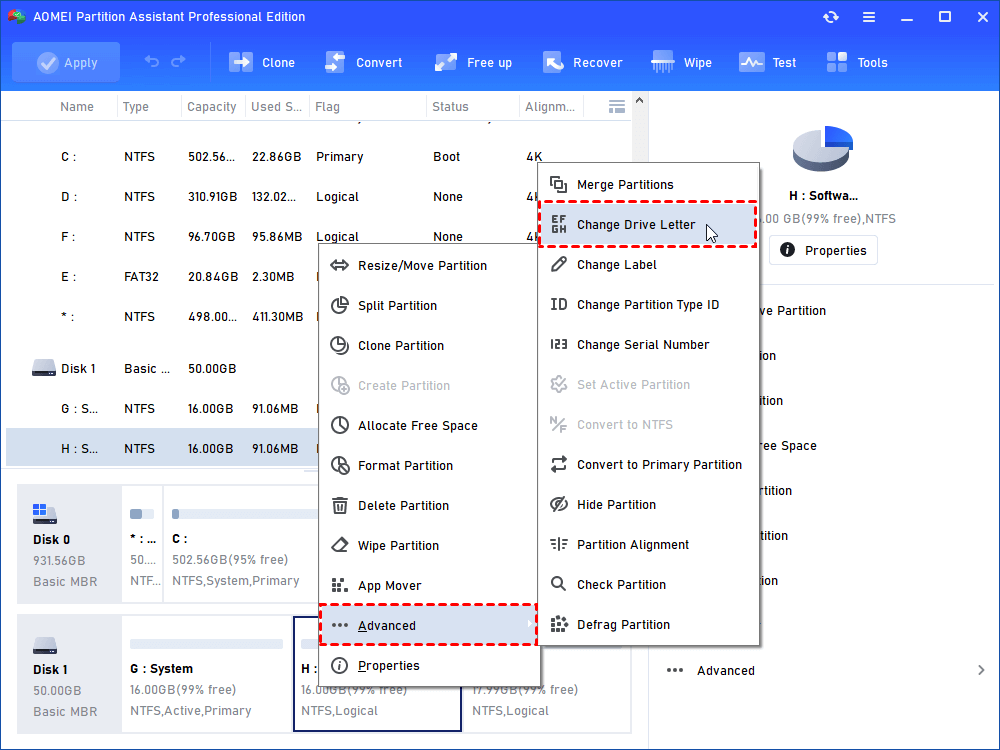Select Resize/Move Partition in context menu

click(x=429, y=265)
